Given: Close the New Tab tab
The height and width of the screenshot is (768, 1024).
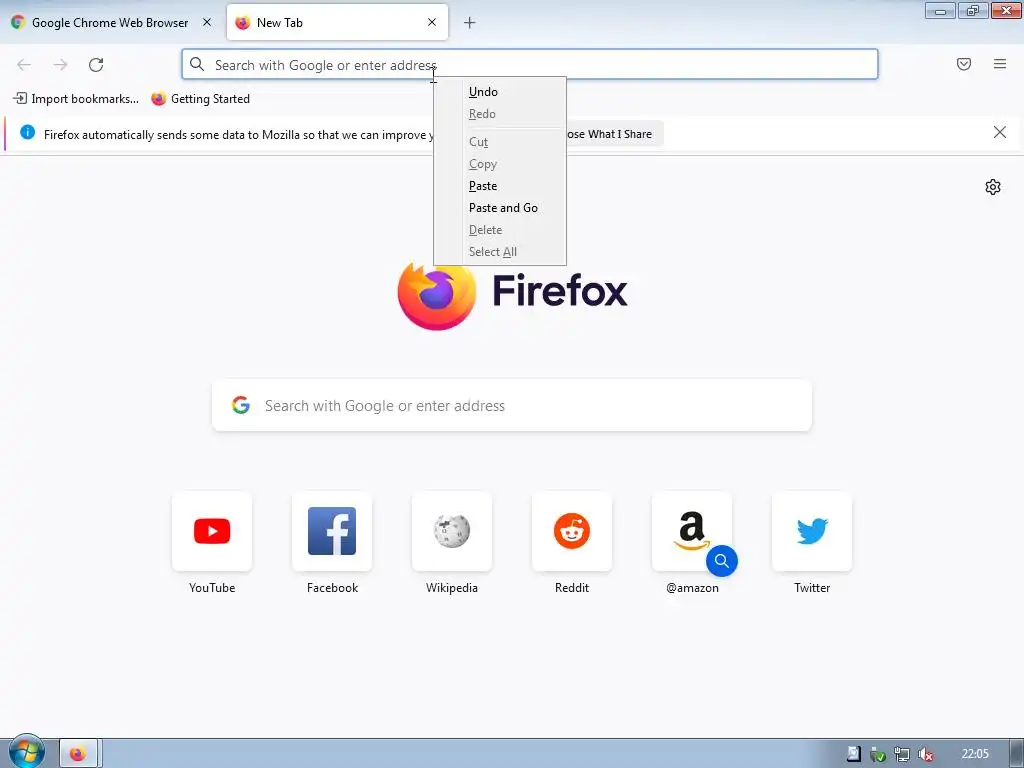Looking at the screenshot, I should (432, 22).
